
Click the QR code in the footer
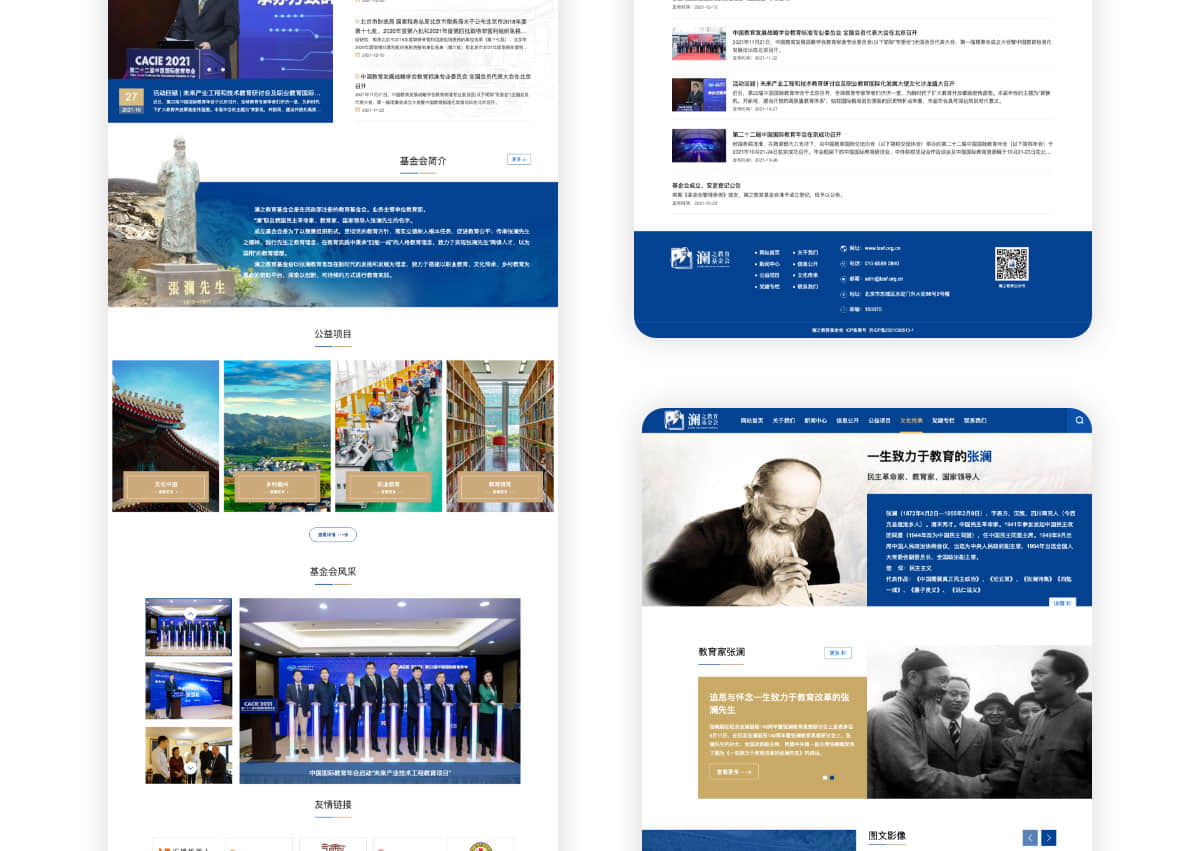(x=1011, y=264)
